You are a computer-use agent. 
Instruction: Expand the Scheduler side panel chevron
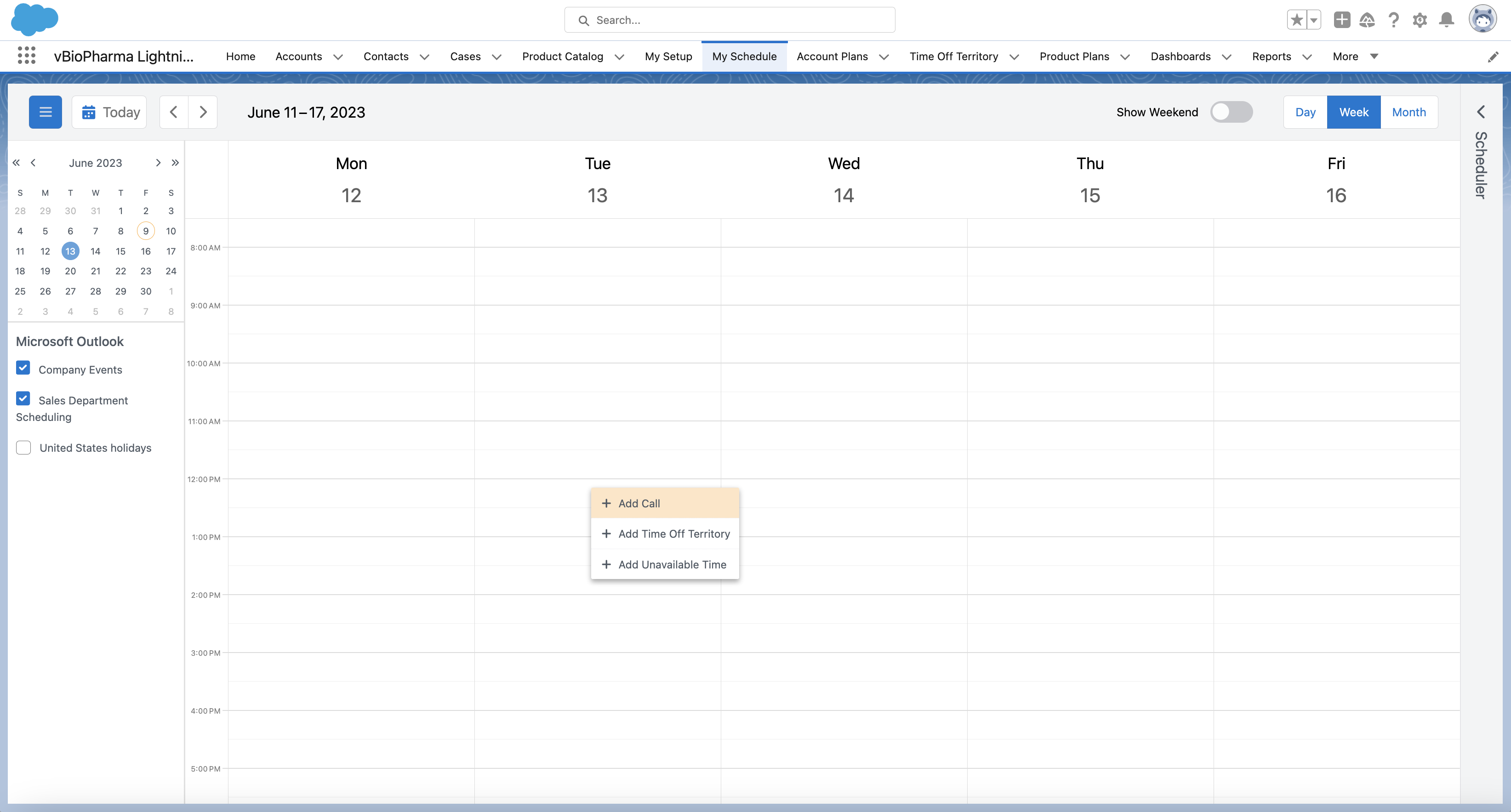click(1481, 112)
